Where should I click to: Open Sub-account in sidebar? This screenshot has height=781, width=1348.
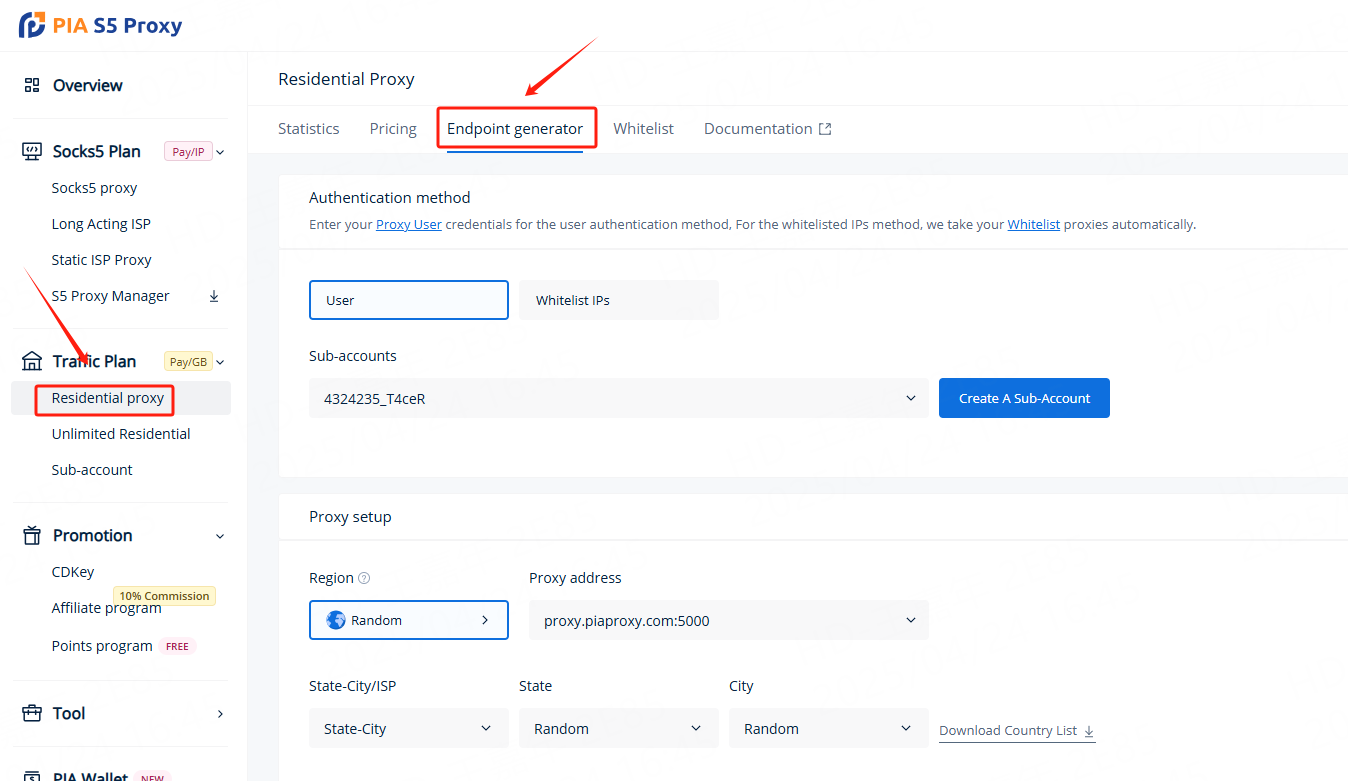pos(92,470)
